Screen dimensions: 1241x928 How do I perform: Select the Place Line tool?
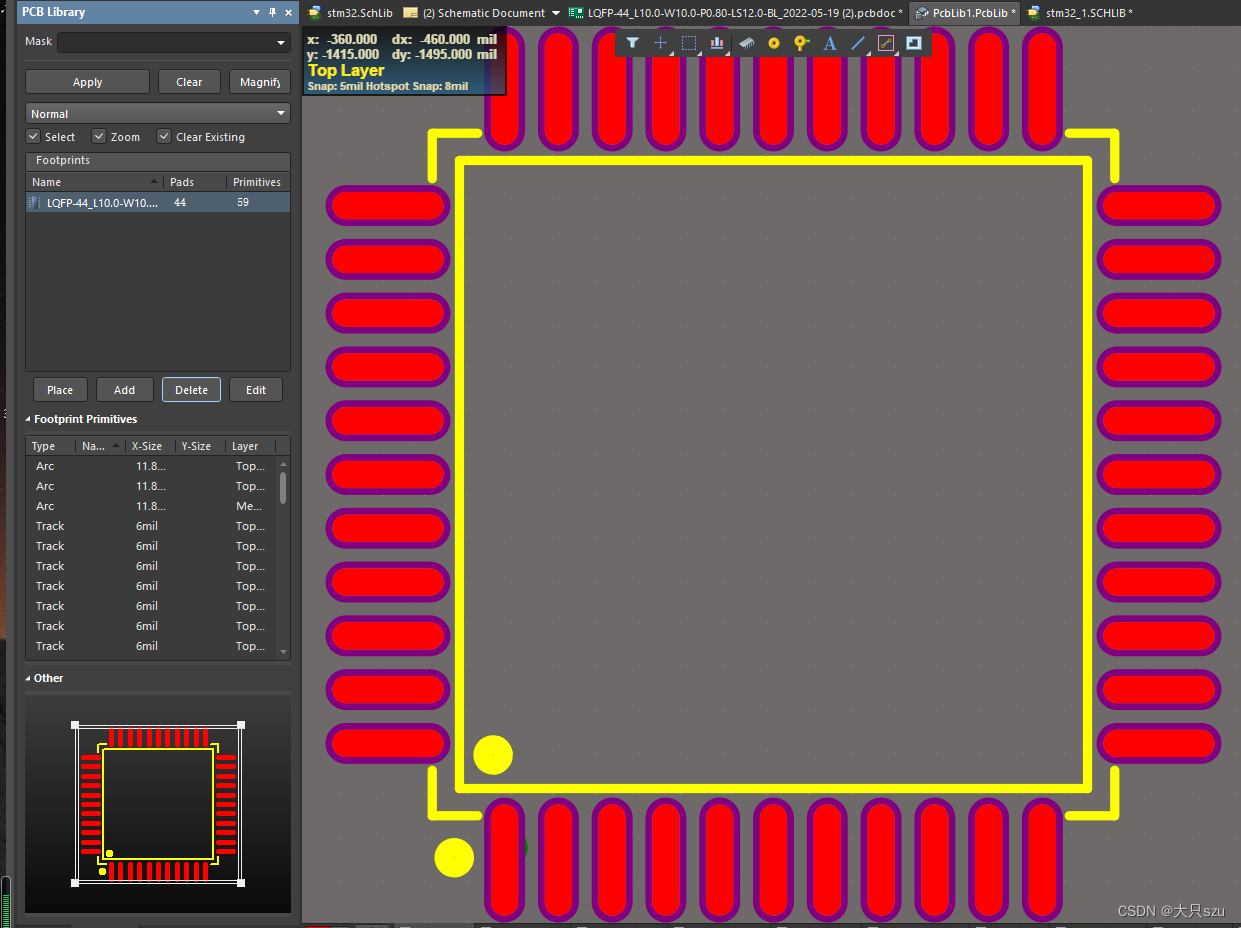tap(857, 43)
